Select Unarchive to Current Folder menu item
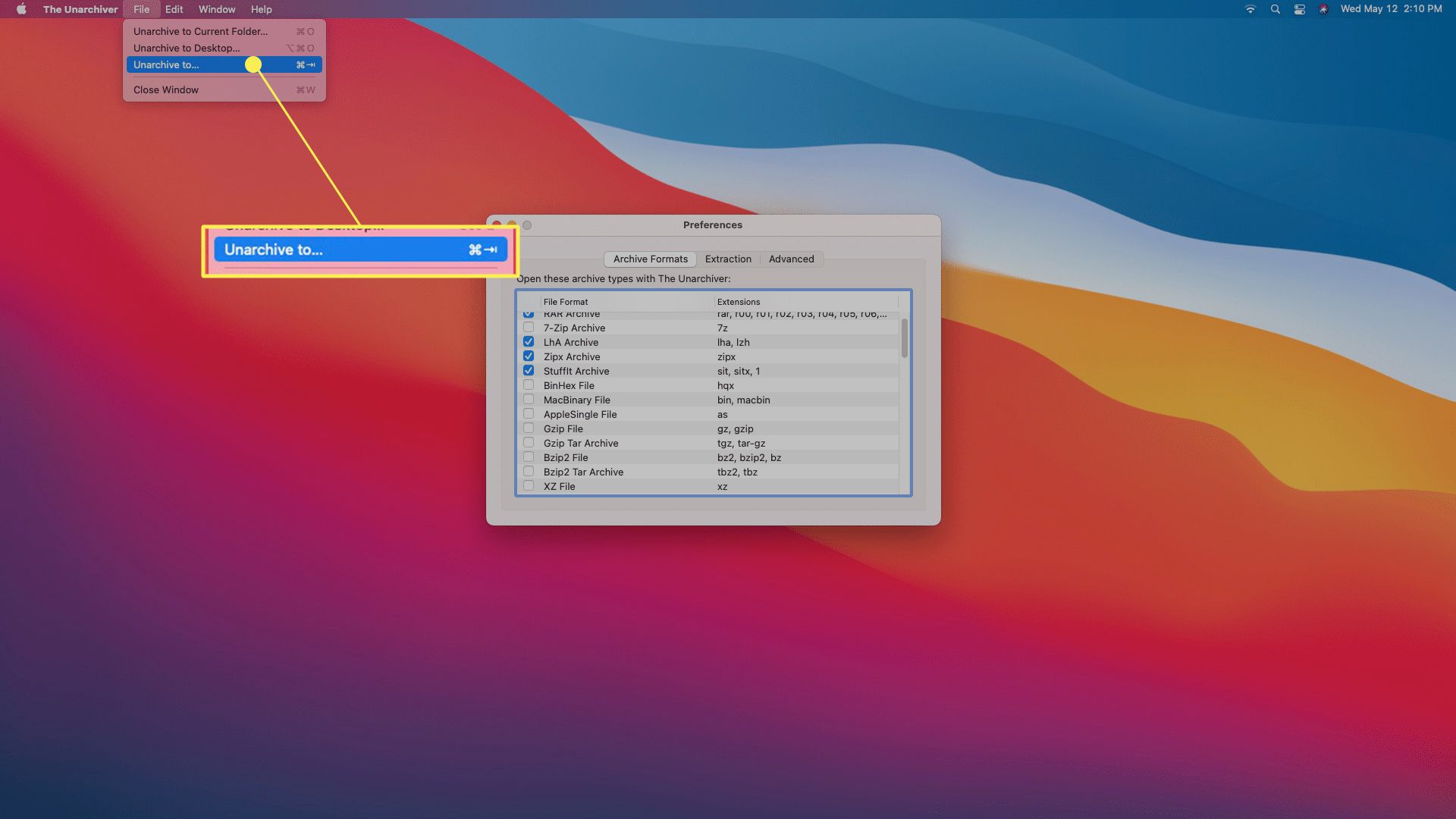This screenshot has height=819, width=1456. [x=200, y=31]
